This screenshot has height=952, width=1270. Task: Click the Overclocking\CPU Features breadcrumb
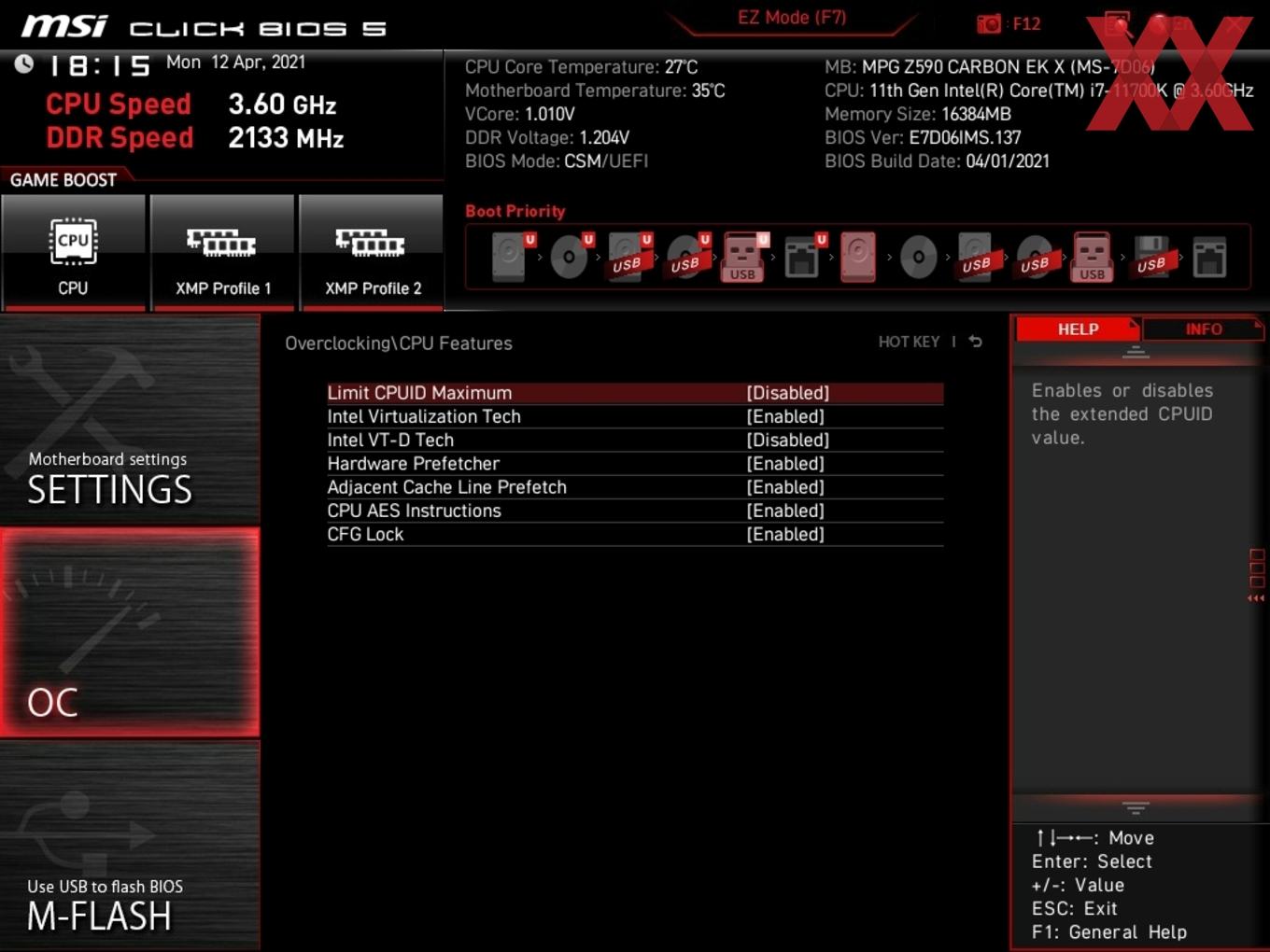pyautogui.click(x=399, y=343)
